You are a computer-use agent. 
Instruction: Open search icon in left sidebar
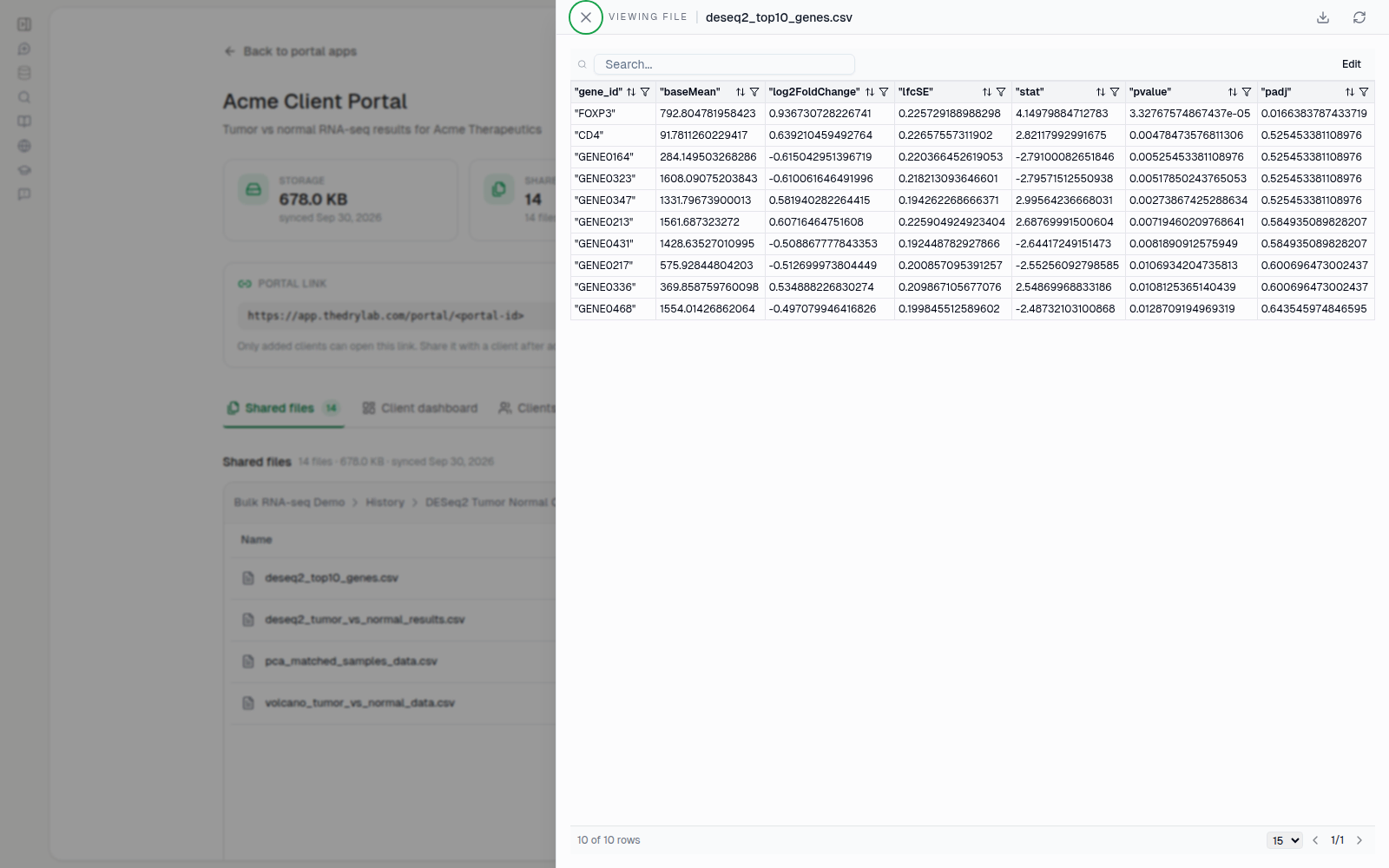coord(24,97)
